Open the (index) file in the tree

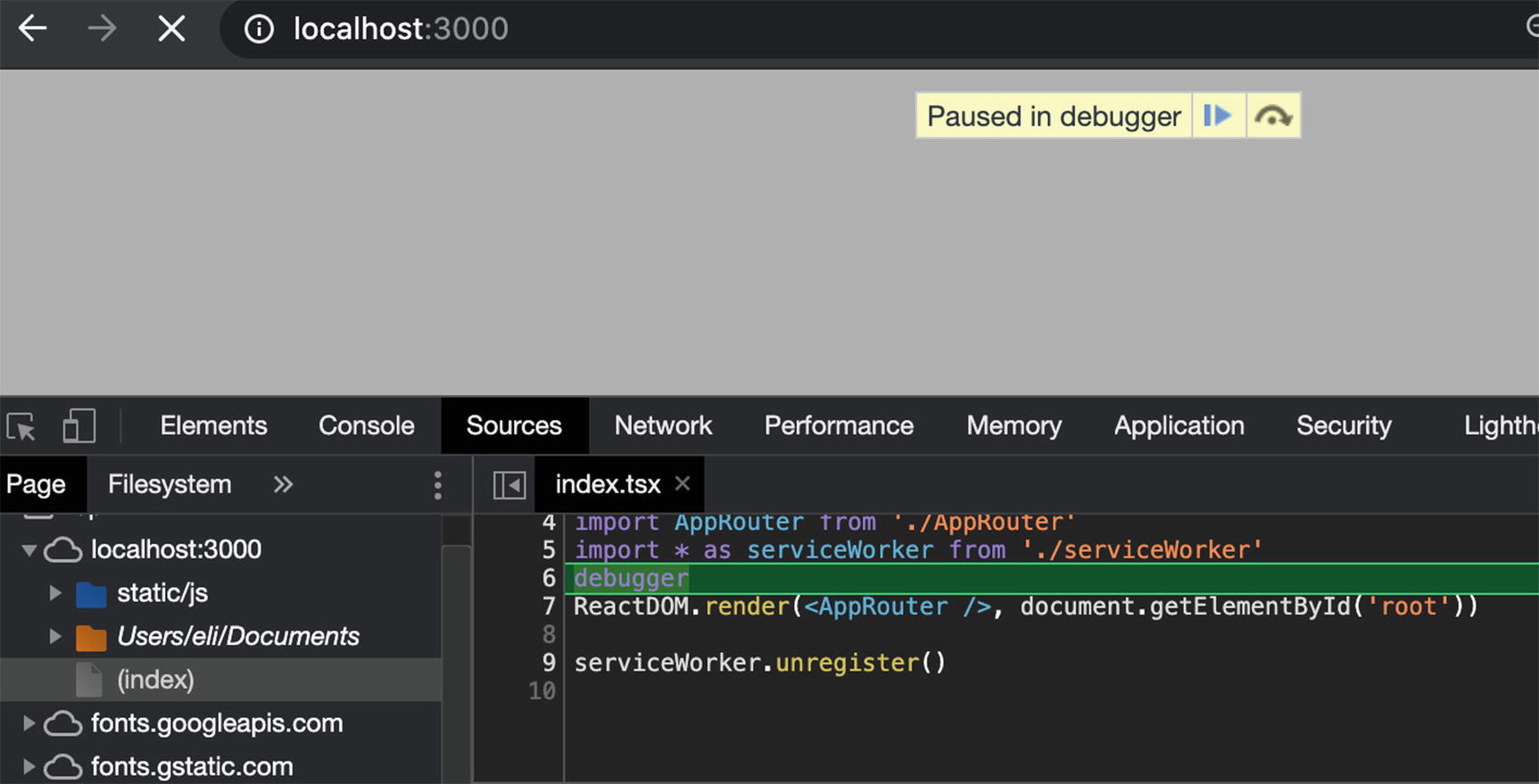pos(155,680)
